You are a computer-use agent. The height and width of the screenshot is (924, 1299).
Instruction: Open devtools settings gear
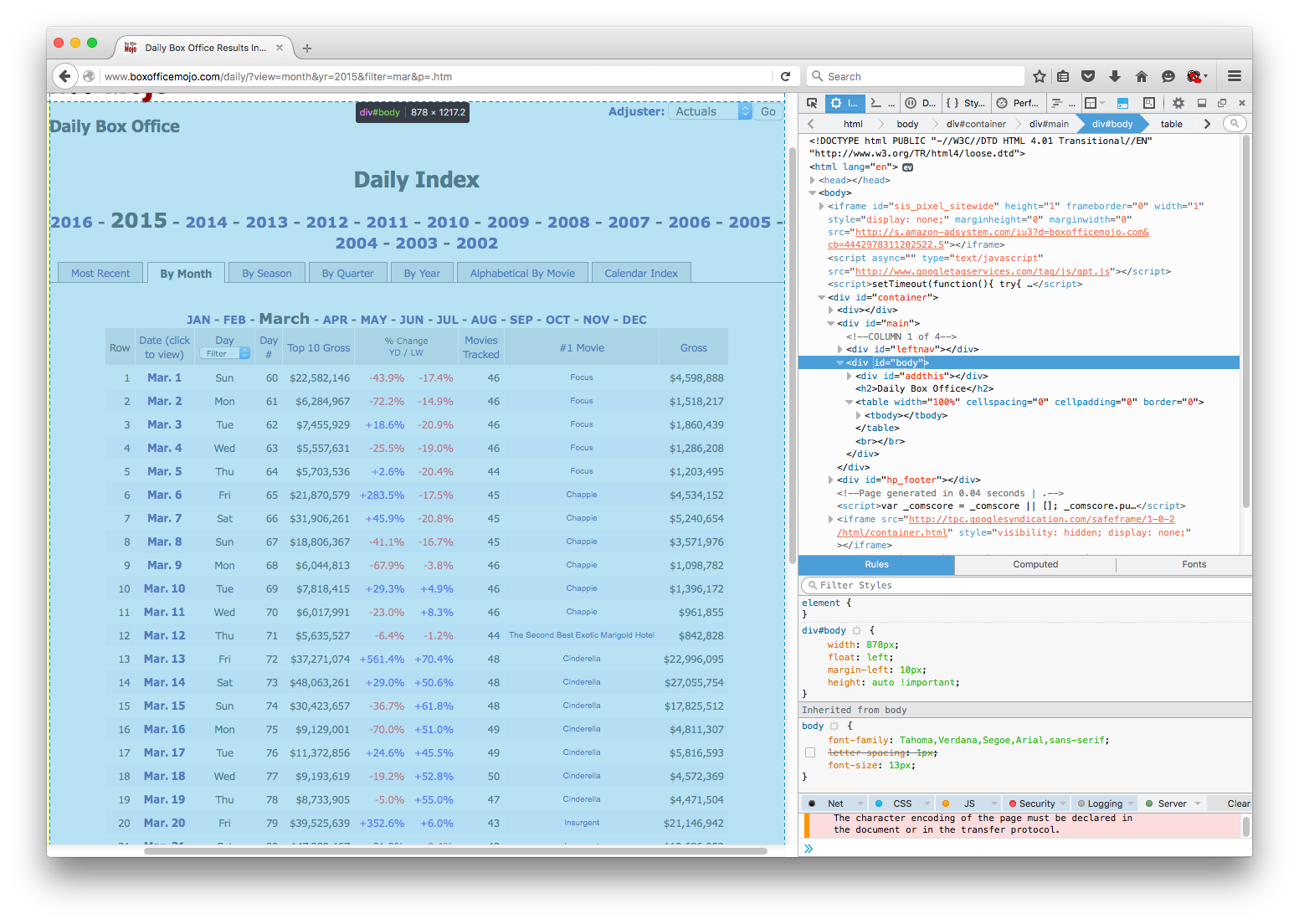coord(1178,103)
